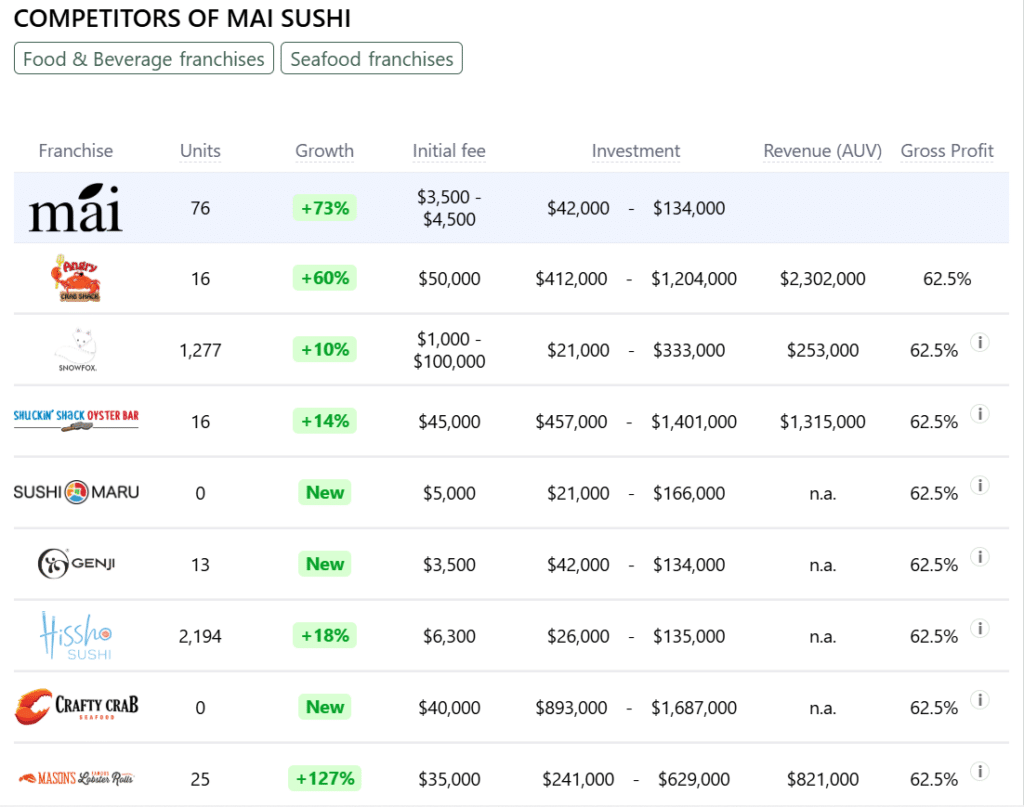Click the $50,000 initial fee
Screen dimensions: 1024x807
tap(449, 279)
